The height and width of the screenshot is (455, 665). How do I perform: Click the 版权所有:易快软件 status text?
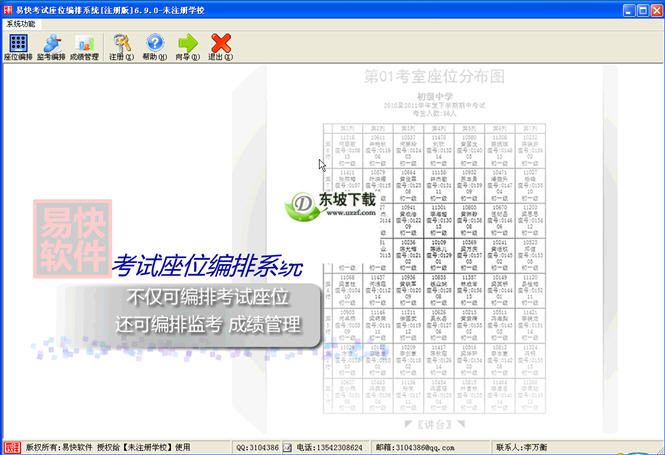59,447
